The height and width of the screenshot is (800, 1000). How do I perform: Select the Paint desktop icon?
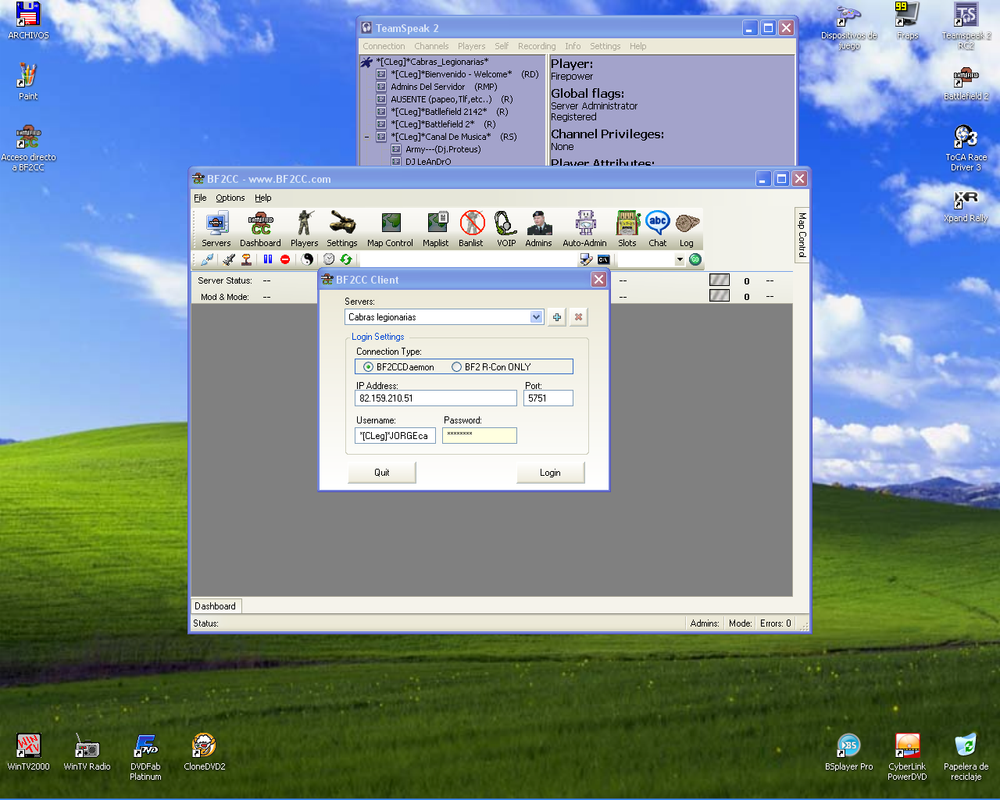pyautogui.click(x=27, y=82)
